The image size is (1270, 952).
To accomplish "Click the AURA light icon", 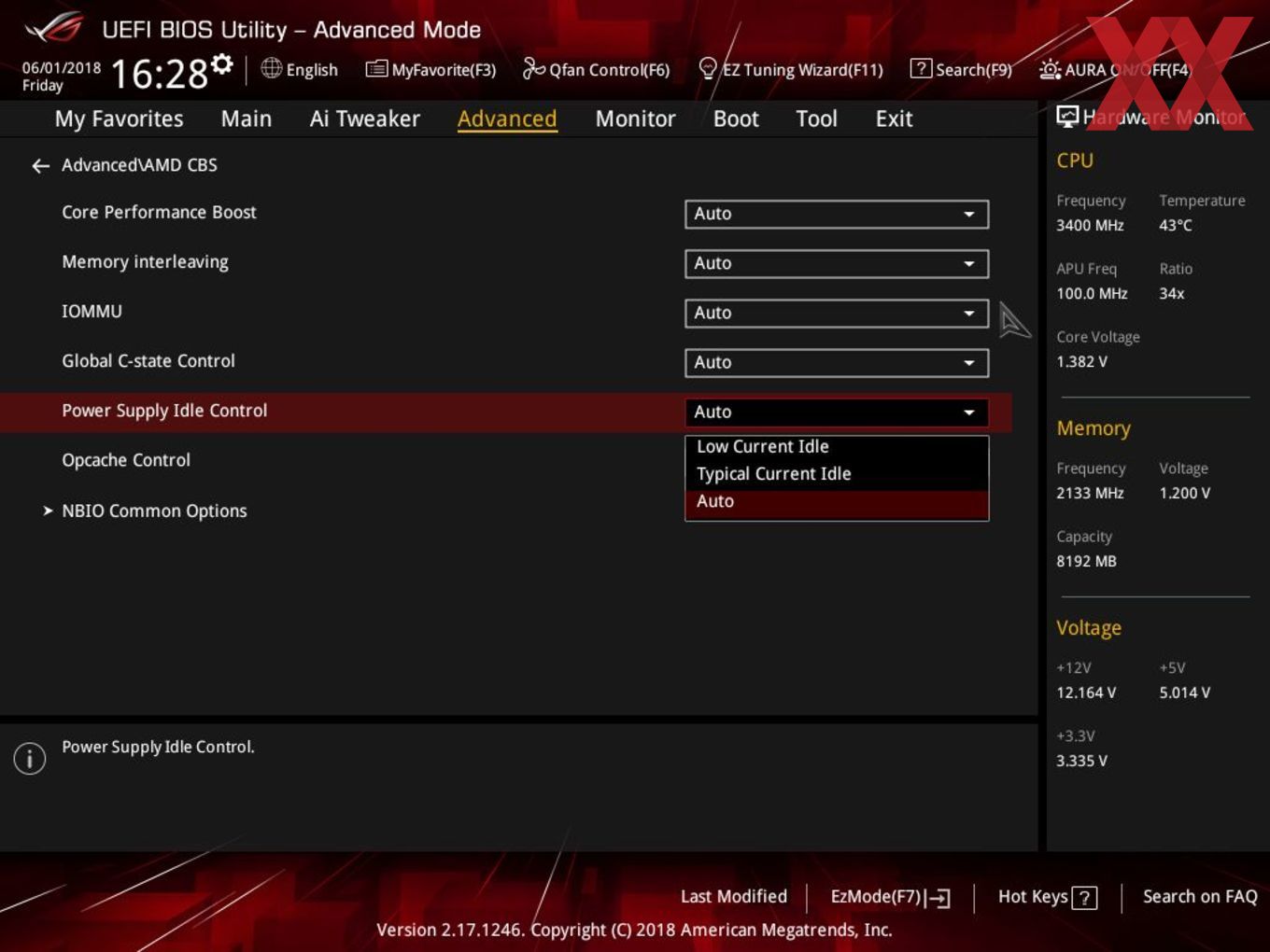I will [1050, 69].
